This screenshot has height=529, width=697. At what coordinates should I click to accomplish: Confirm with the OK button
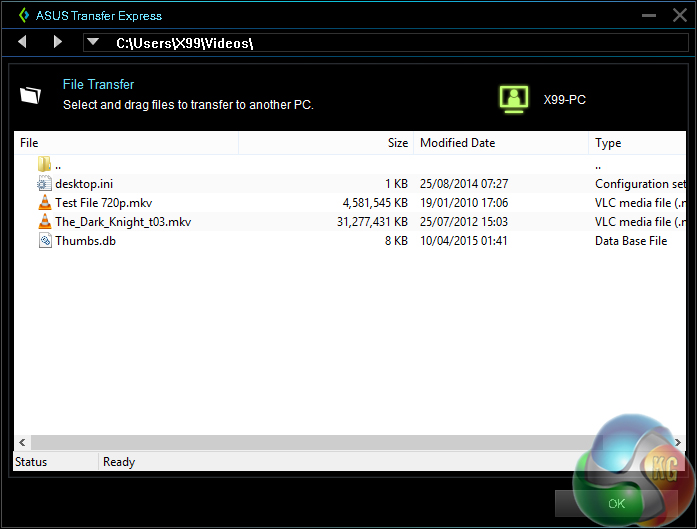(616, 504)
